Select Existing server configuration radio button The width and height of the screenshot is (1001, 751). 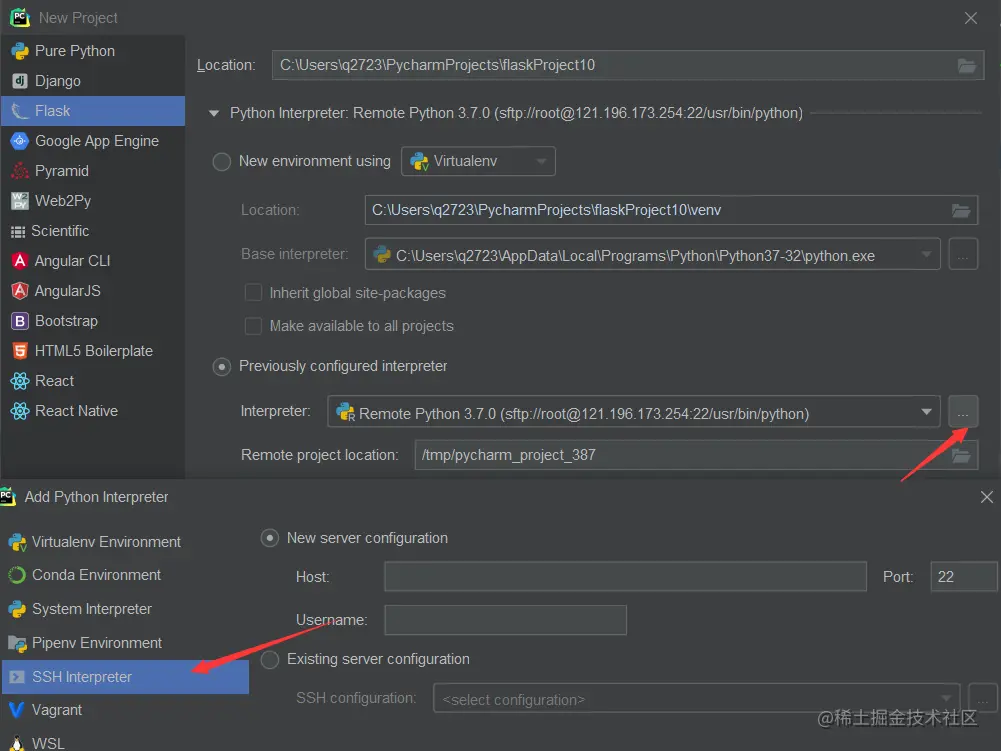click(270, 660)
